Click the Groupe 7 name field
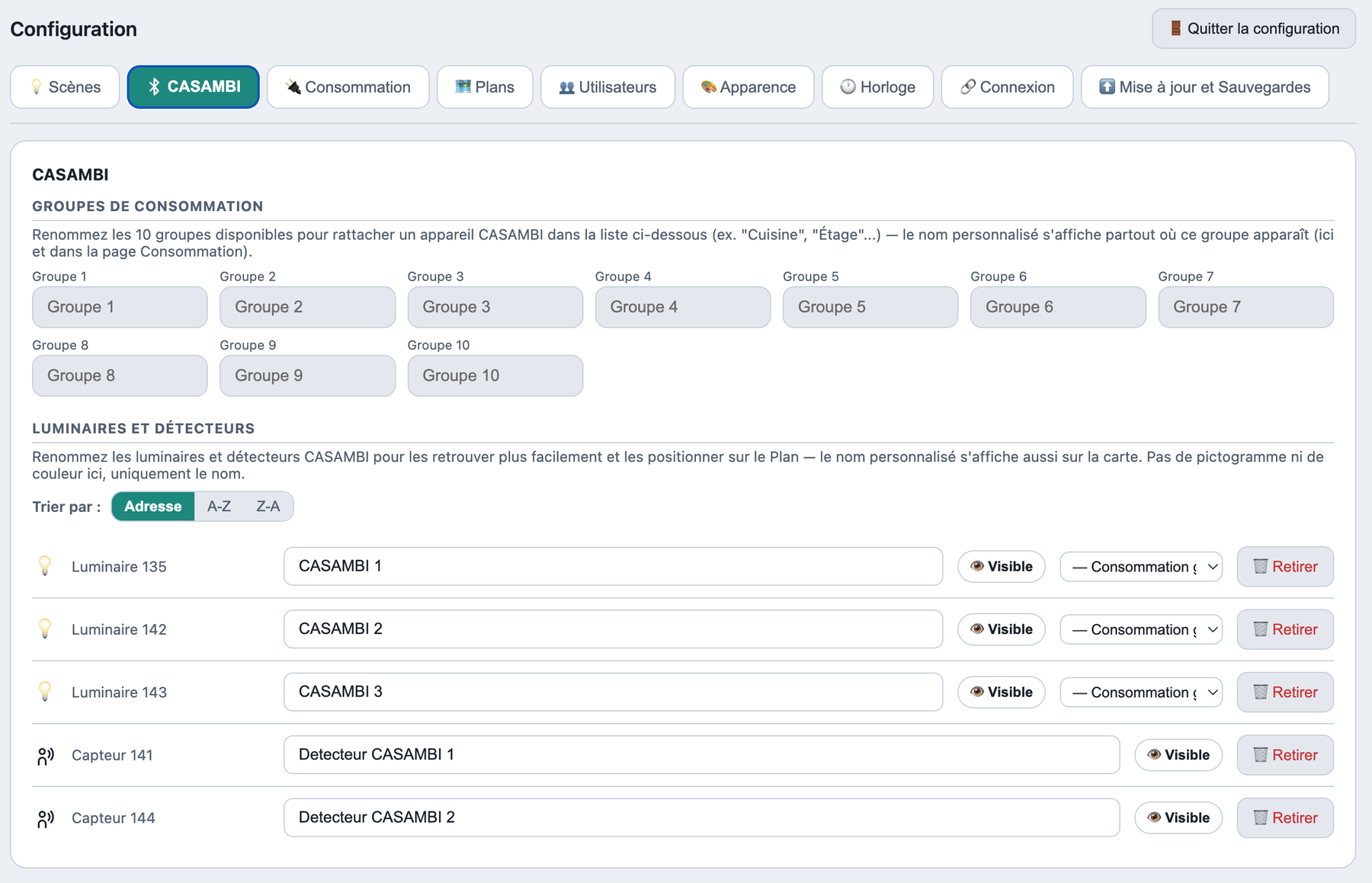1372x883 pixels. [1245, 307]
